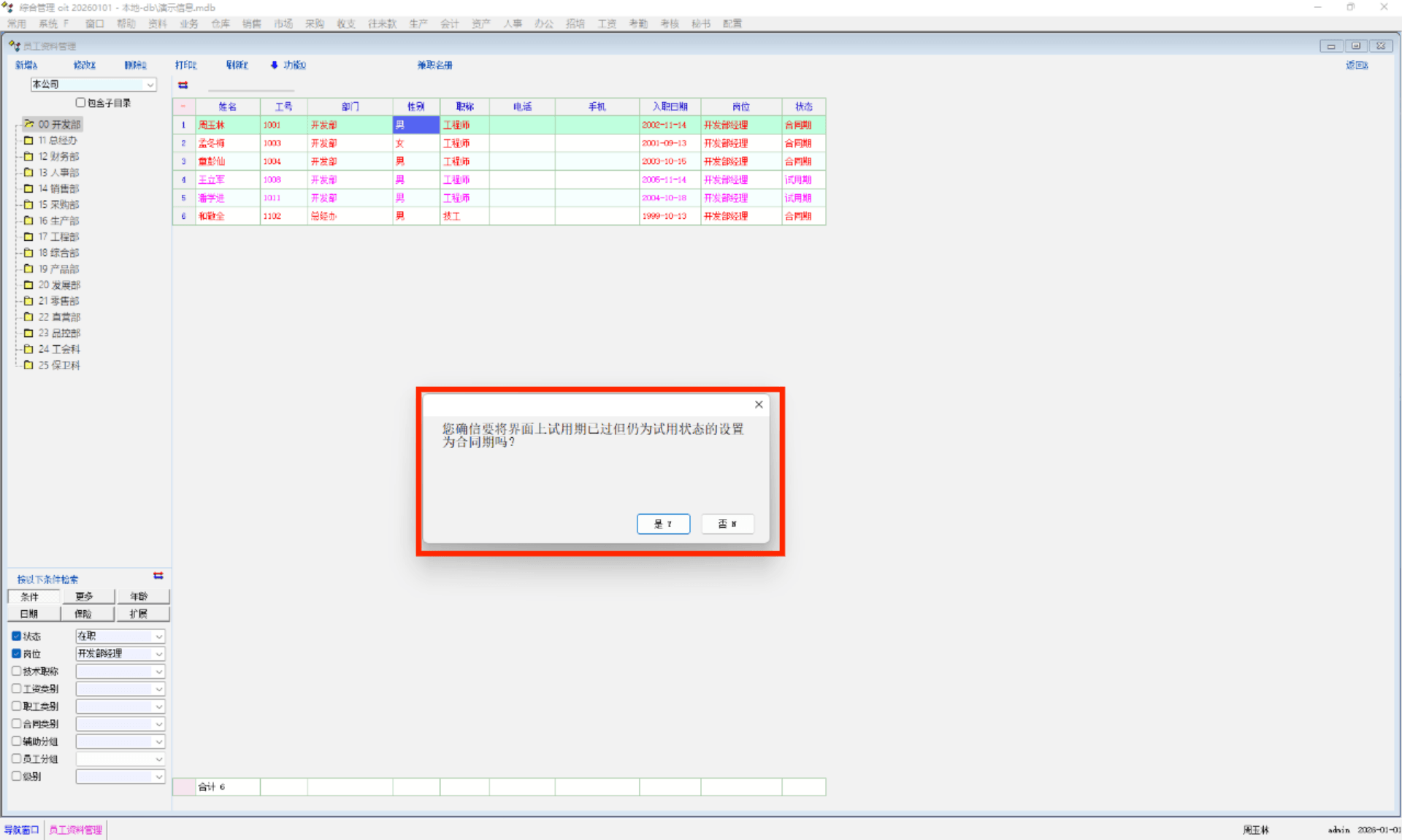The height and width of the screenshot is (840, 1402).
Task: Open the 本公司 company dropdown
Action: tap(150, 85)
